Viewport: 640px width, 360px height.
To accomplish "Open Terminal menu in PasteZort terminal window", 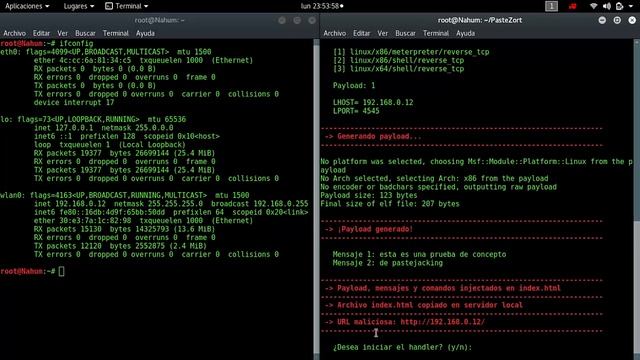I will [x=436, y=33].
